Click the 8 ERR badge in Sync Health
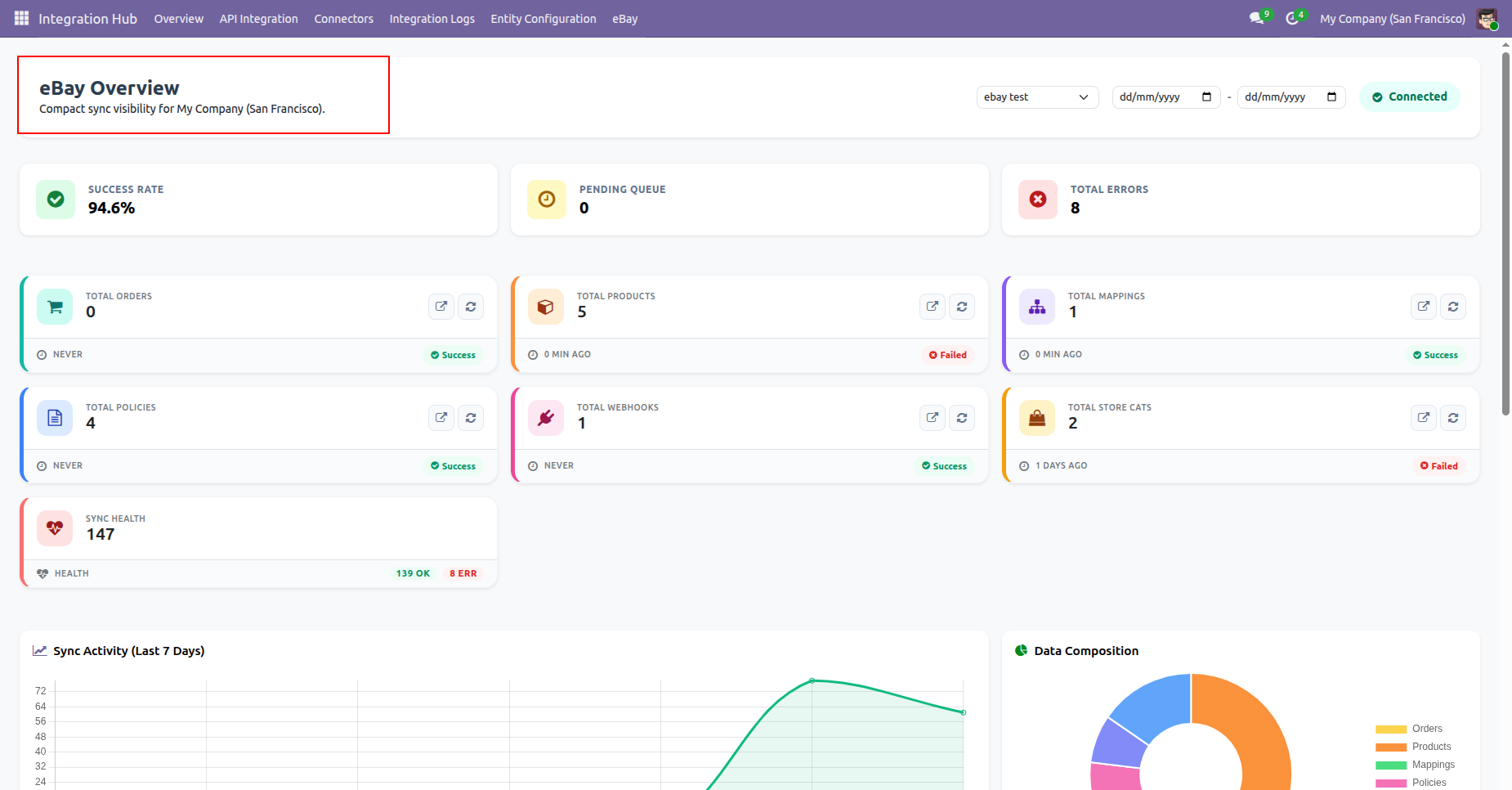The image size is (1512, 790). pyautogui.click(x=463, y=573)
